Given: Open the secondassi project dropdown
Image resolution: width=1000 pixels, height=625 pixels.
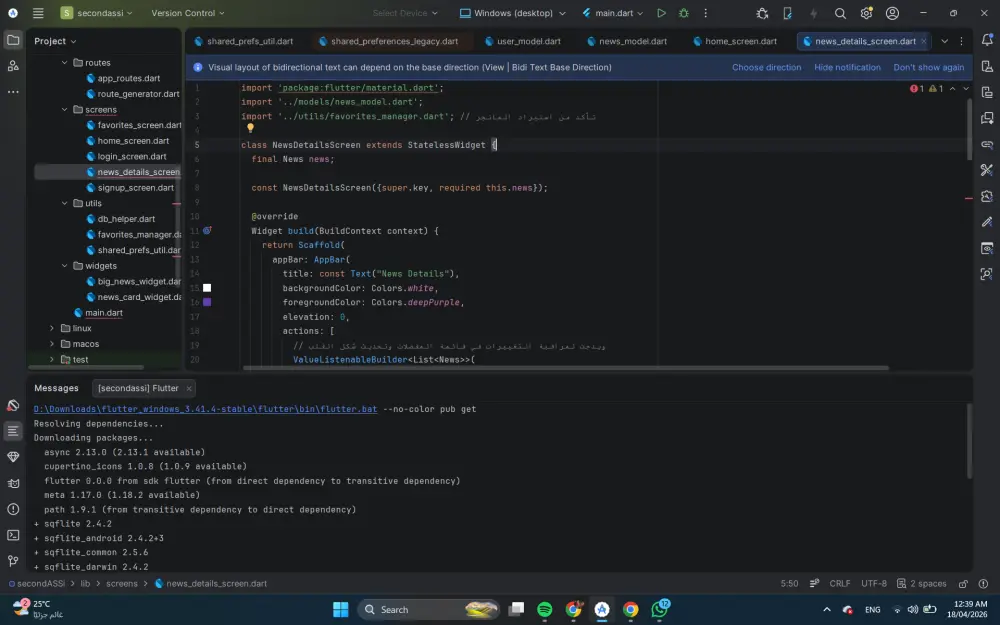Looking at the screenshot, I should (x=96, y=13).
